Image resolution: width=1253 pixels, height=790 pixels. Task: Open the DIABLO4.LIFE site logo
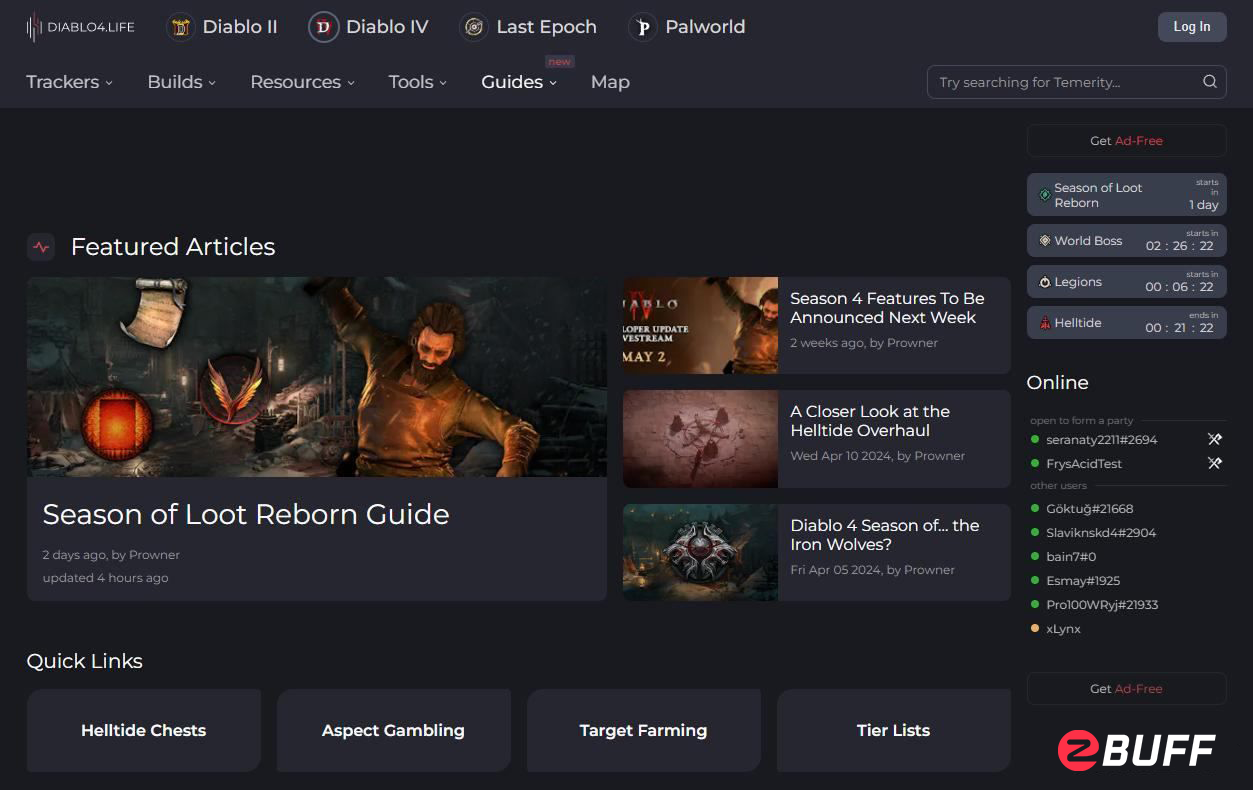point(80,27)
